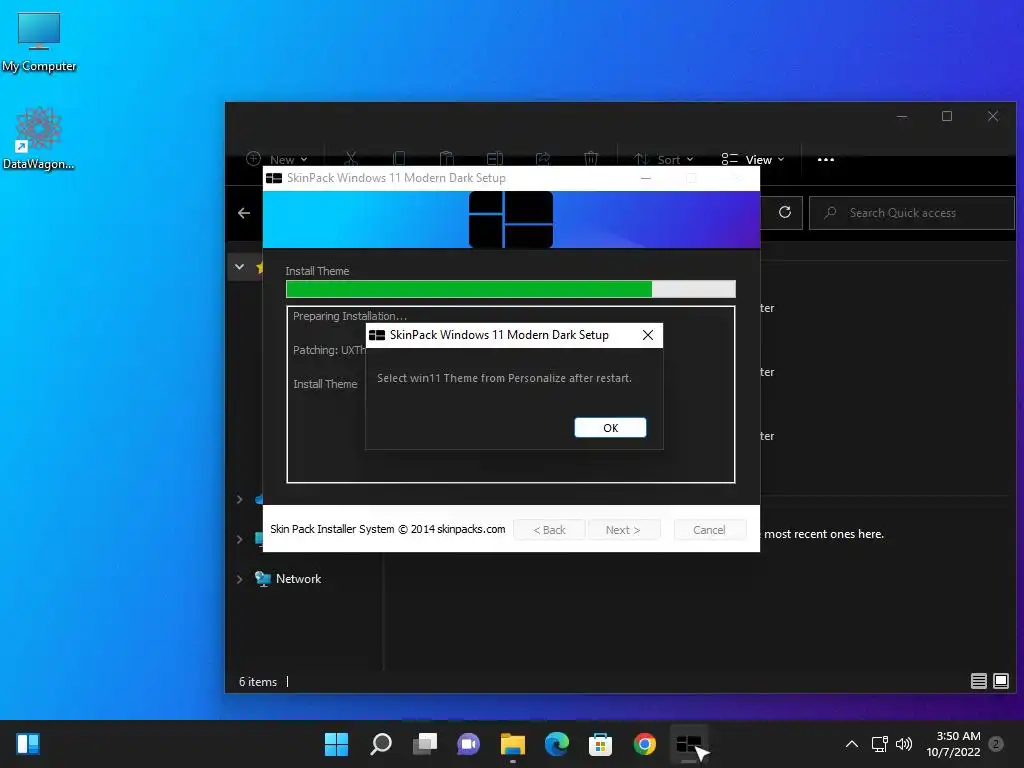Expand the Network tree node chevron

240,579
